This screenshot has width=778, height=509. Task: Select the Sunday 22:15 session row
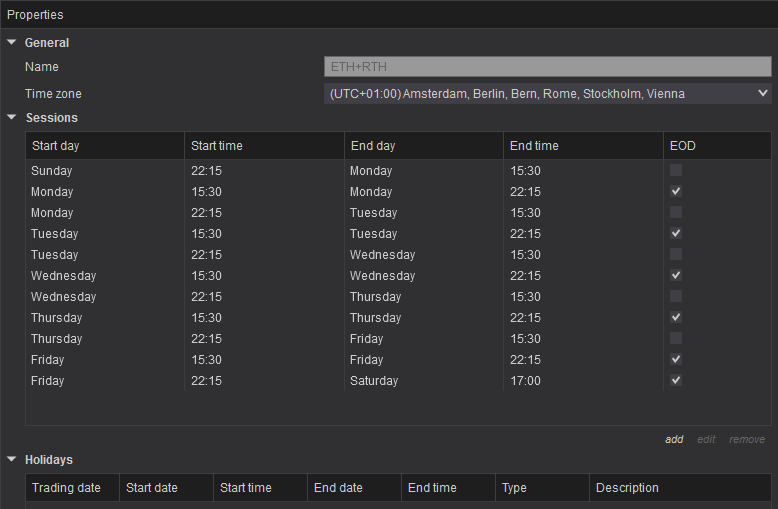[104, 171]
